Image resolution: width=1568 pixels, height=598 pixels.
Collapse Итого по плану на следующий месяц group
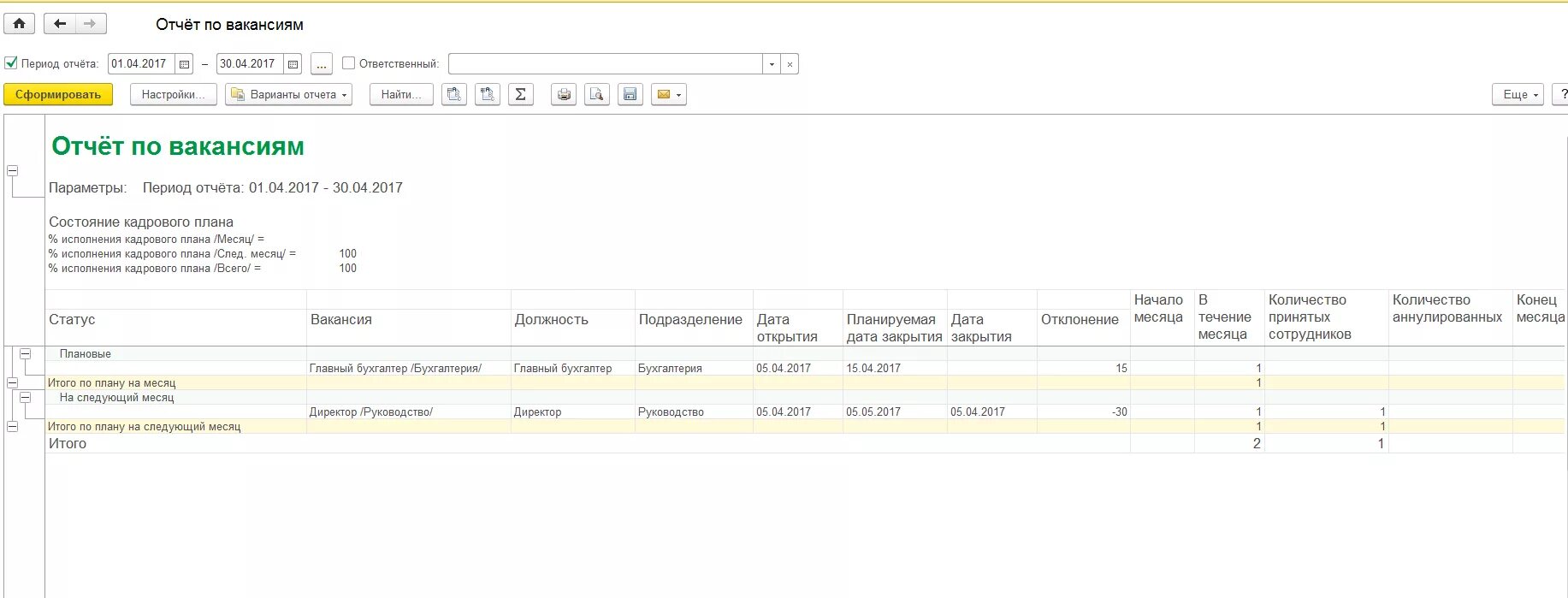(x=13, y=426)
